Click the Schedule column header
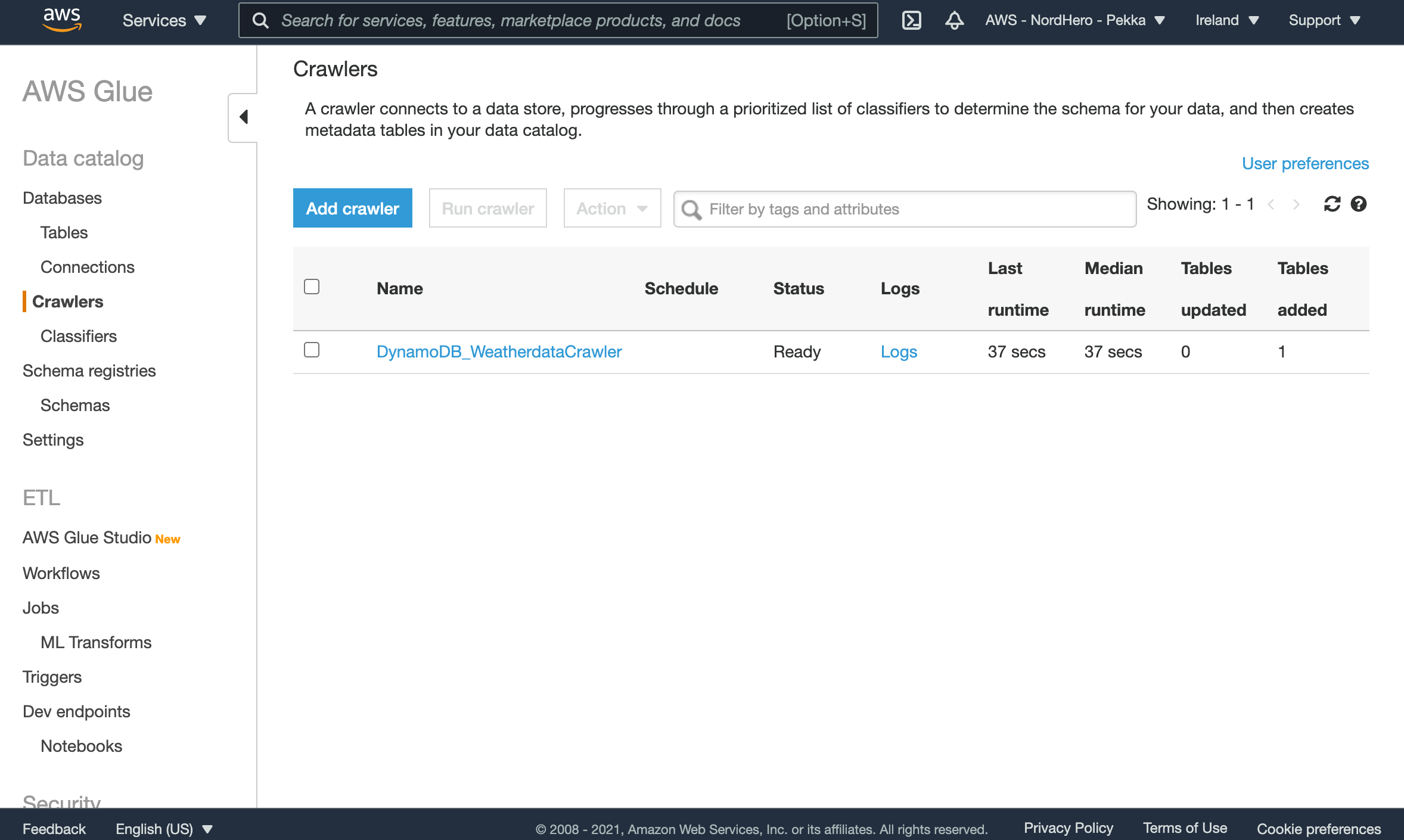The height and width of the screenshot is (840, 1404). coord(681,289)
